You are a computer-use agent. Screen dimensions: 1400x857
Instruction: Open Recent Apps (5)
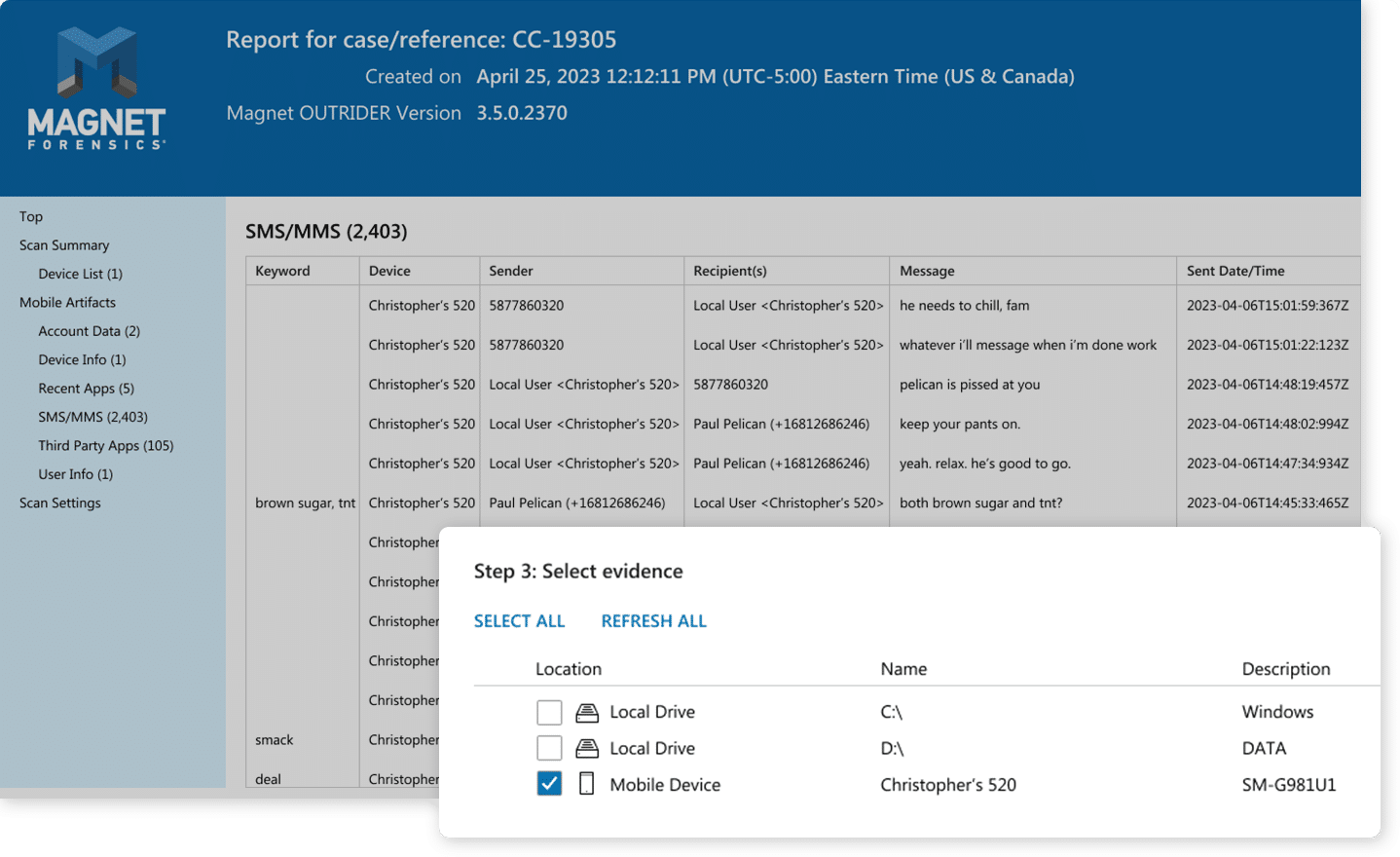86,389
